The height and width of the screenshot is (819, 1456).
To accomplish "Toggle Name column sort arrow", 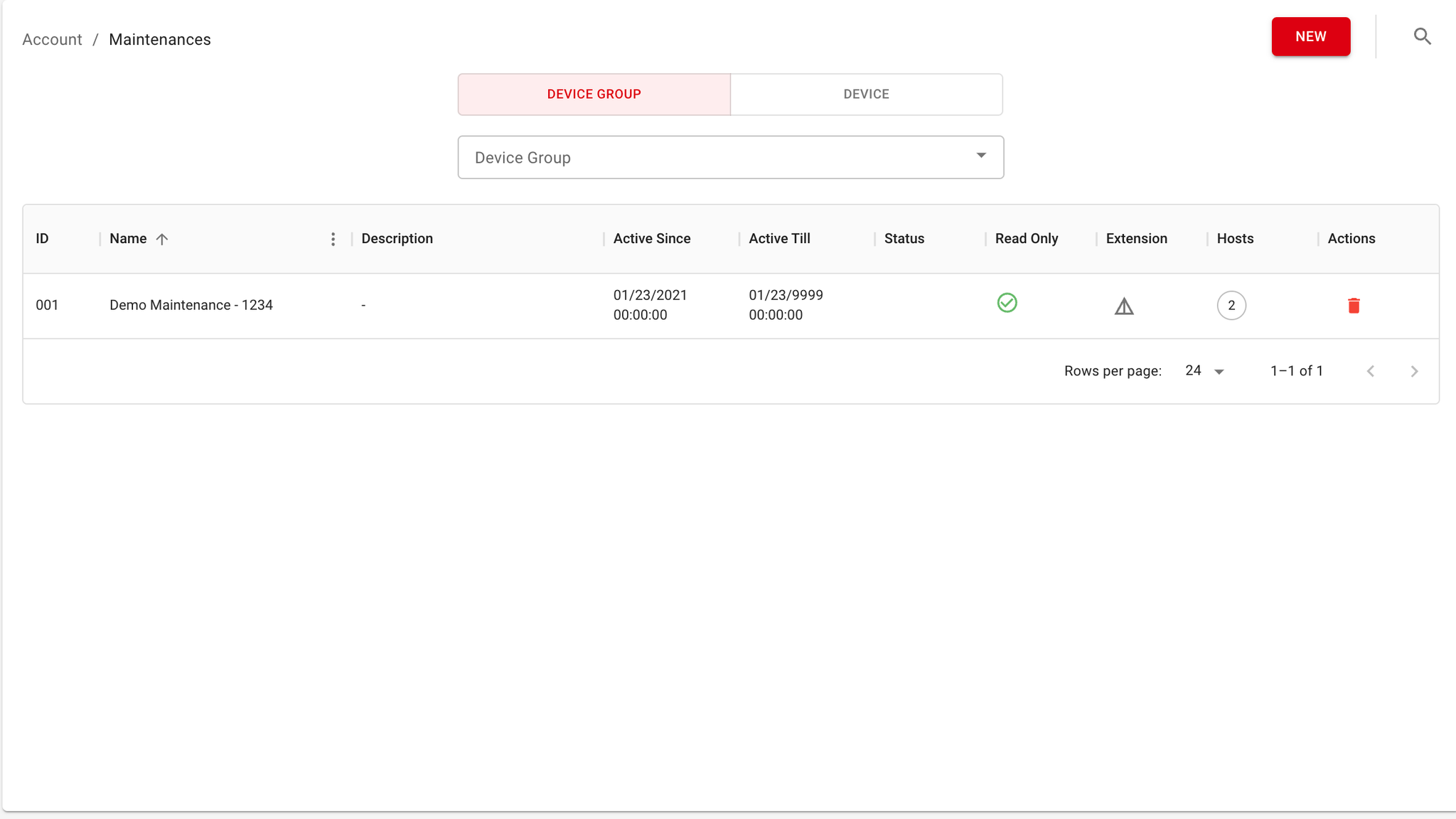I will [x=162, y=239].
